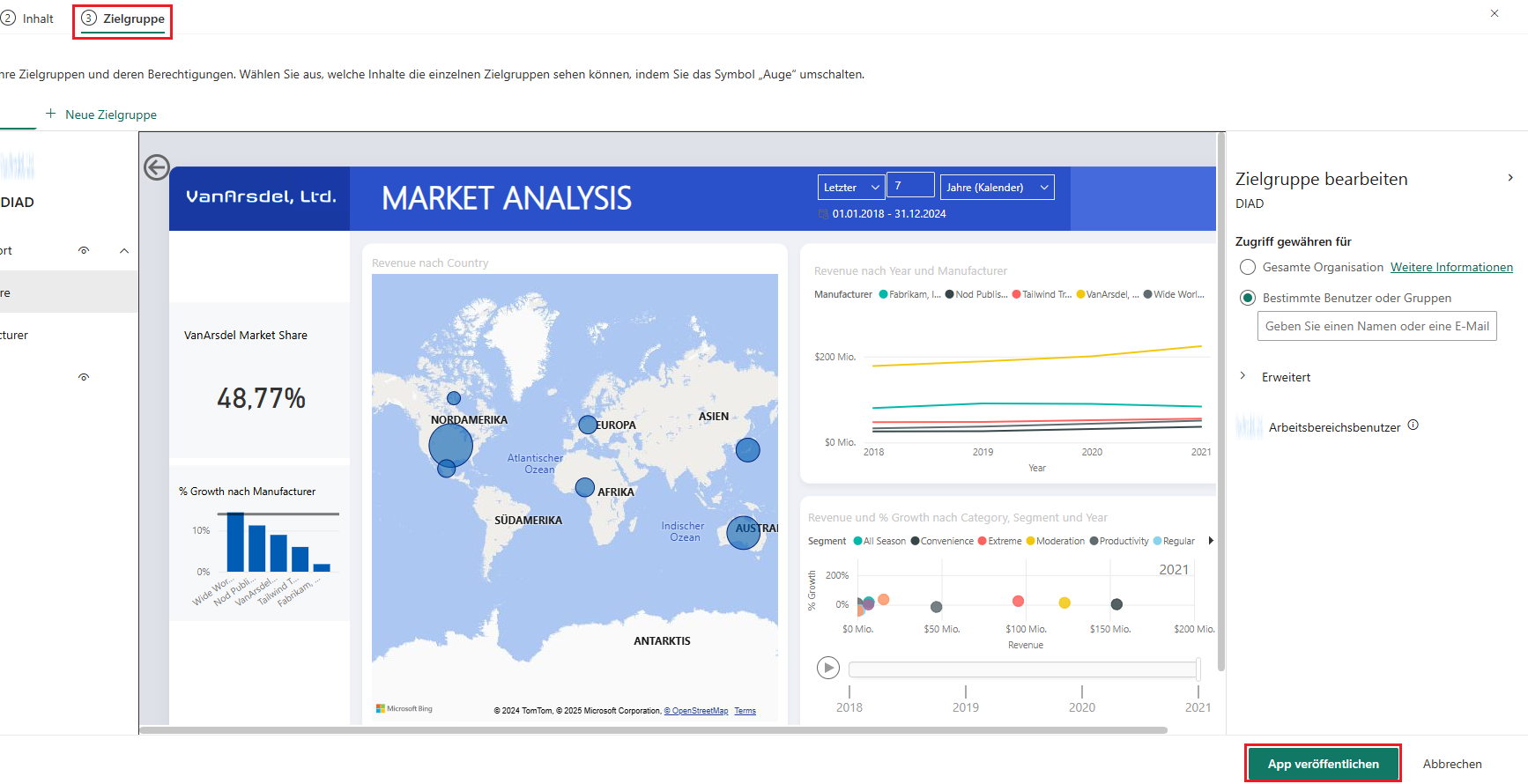1528x784 pixels.
Task: Click the play axis slider track
Action: [1023, 669]
